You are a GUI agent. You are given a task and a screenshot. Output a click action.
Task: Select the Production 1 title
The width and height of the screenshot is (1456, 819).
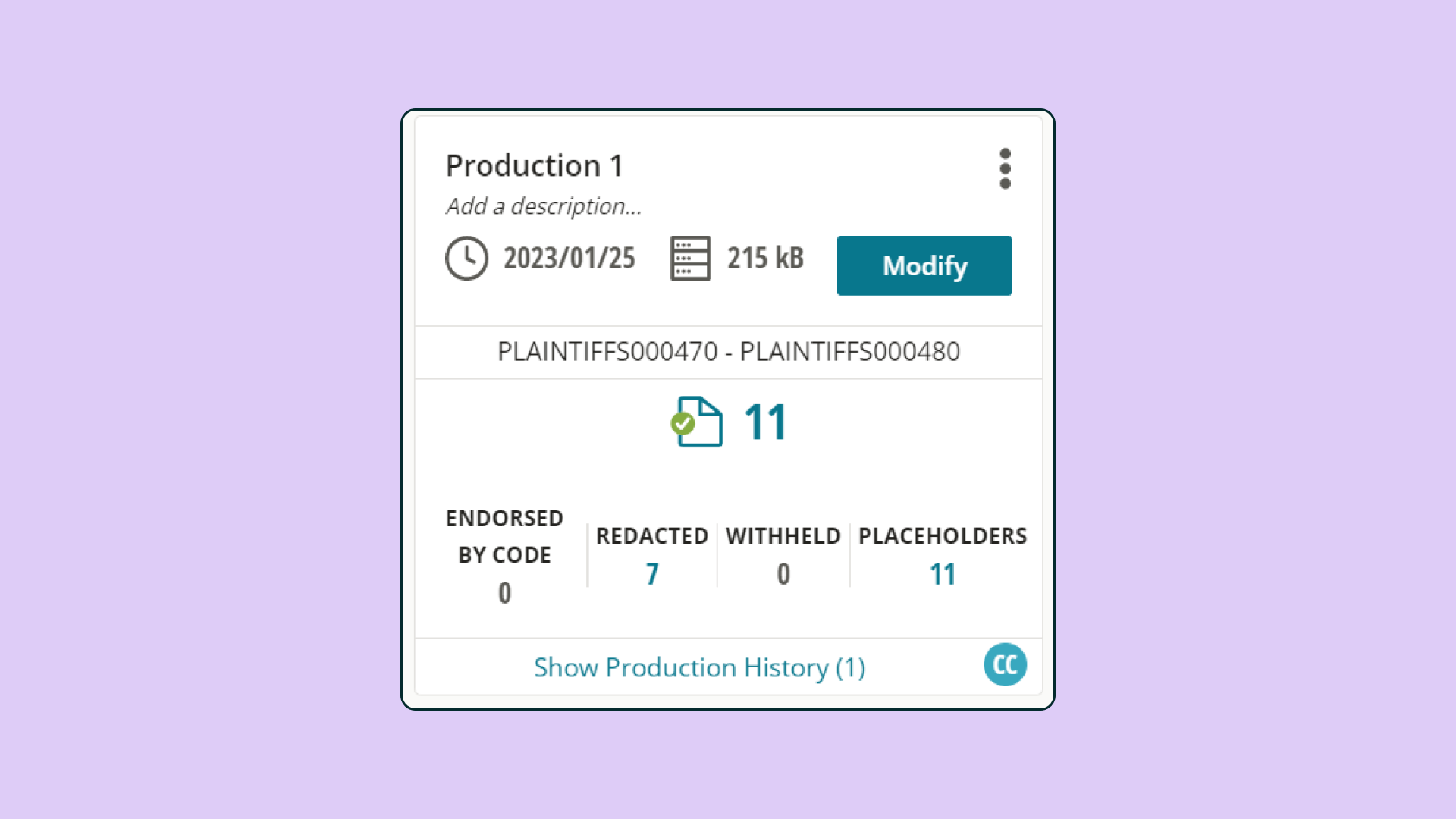click(534, 165)
